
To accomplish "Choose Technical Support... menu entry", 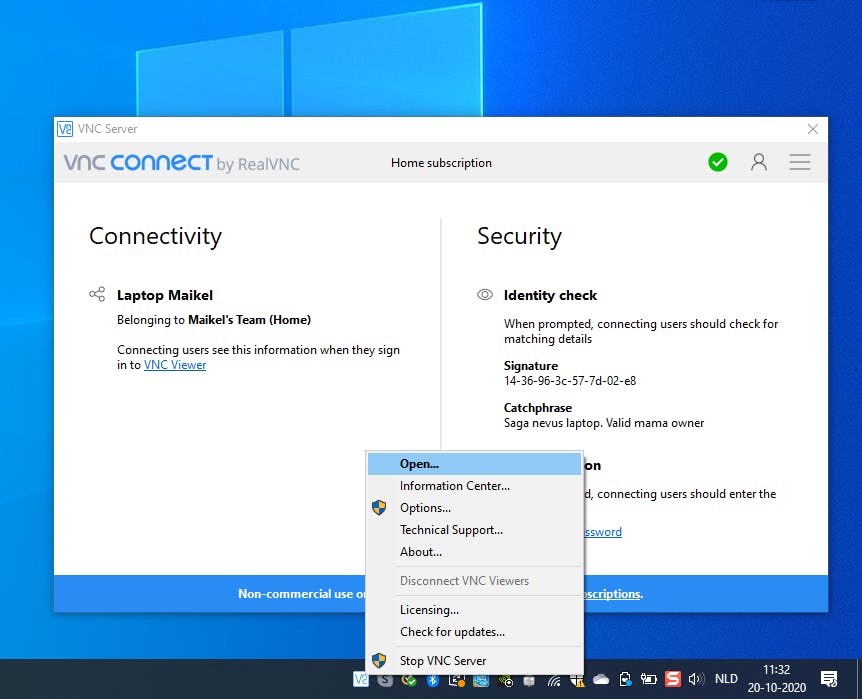I will [x=474, y=530].
